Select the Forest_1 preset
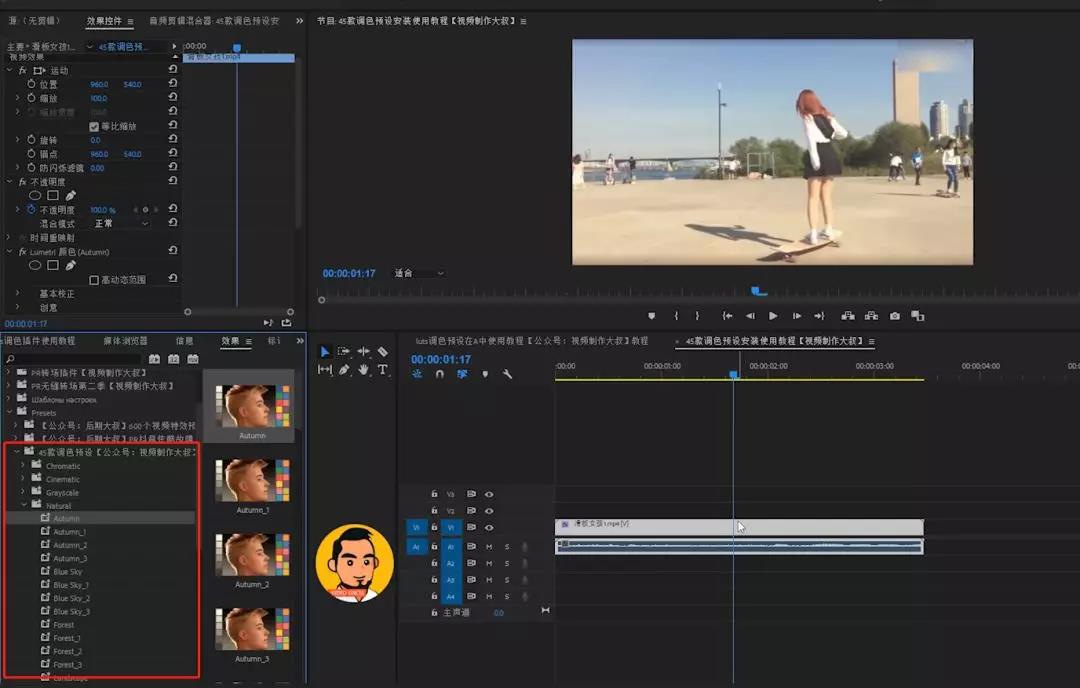Image resolution: width=1080 pixels, height=688 pixels. click(x=67, y=638)
